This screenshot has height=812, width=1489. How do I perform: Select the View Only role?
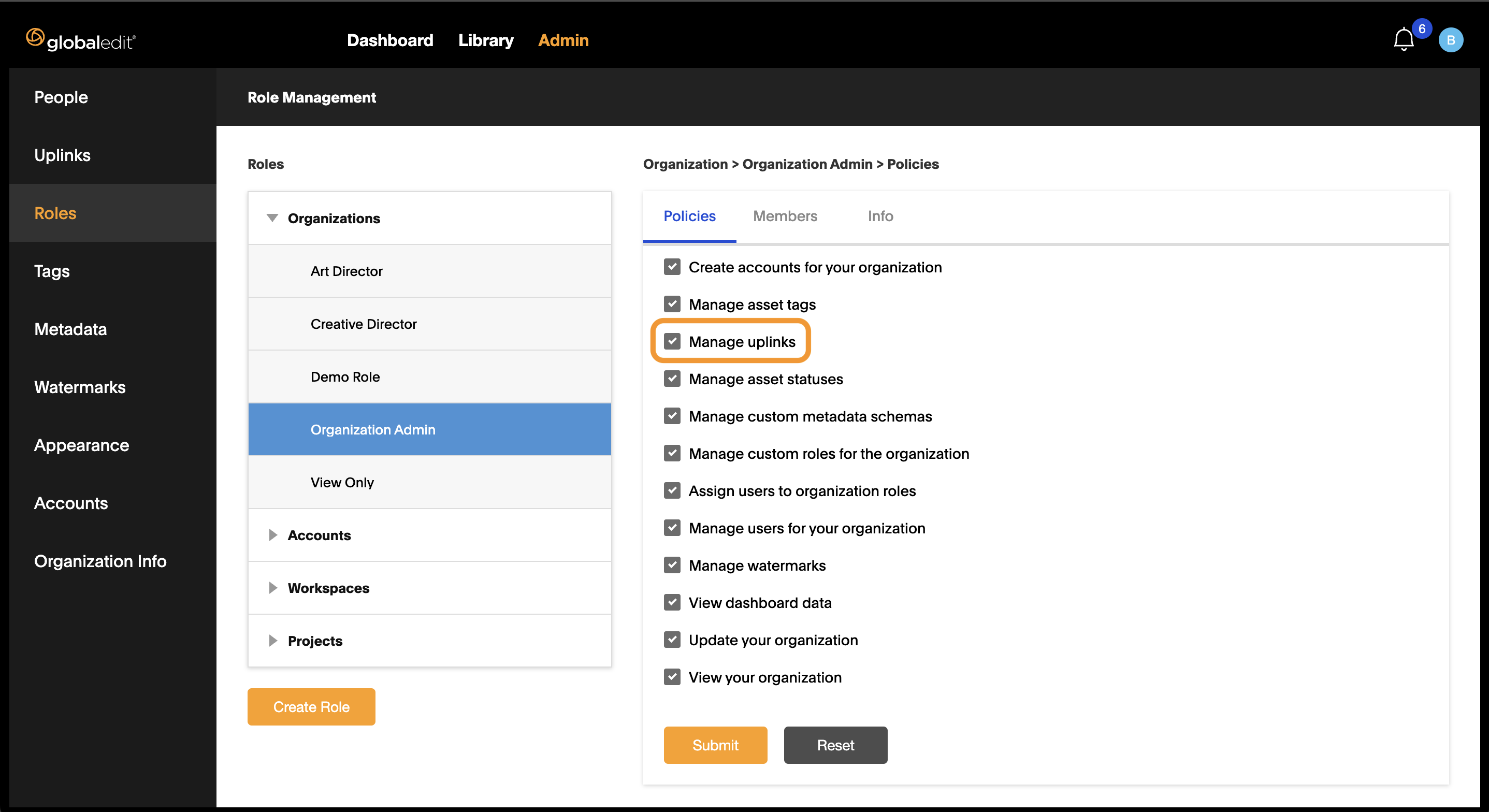[429, 482]
